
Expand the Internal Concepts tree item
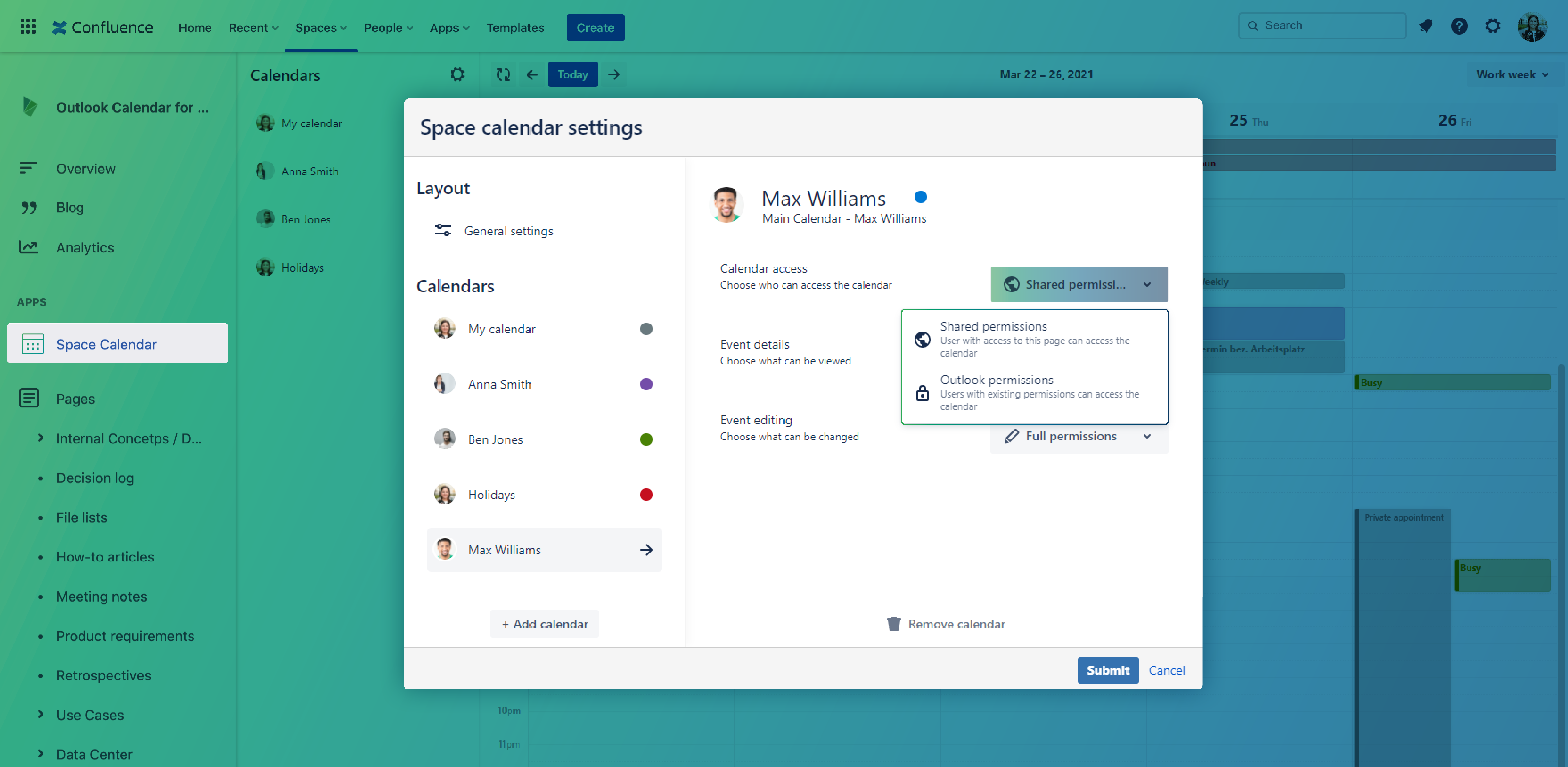pos(41,438)
